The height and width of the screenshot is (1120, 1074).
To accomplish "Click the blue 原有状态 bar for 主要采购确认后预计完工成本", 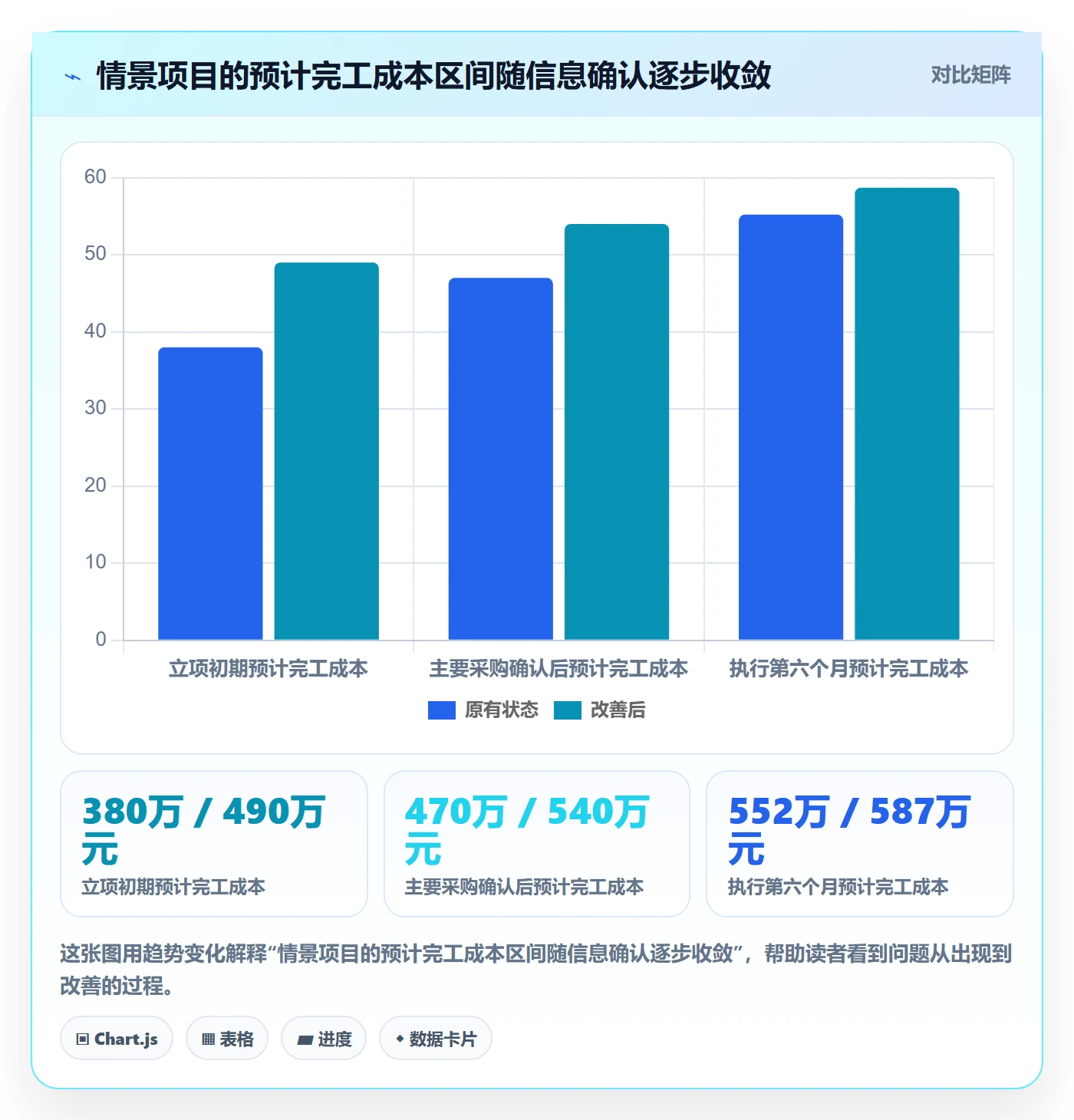I will 501,459.
